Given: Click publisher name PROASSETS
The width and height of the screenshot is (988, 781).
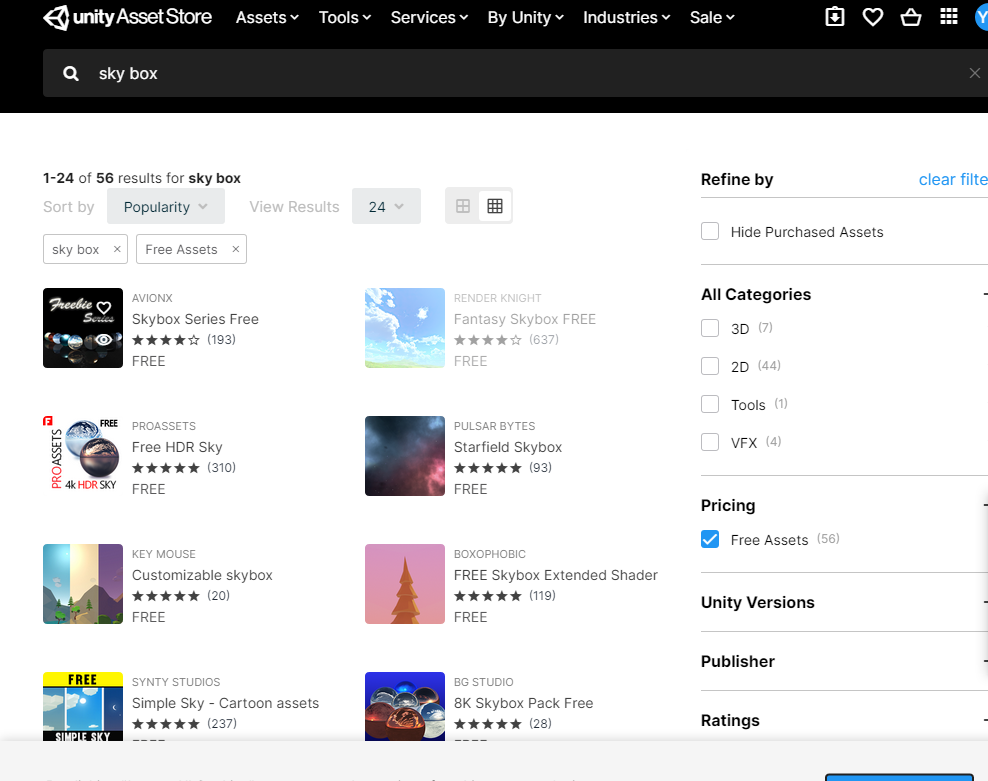Looking at the screenshot, I should 164,426.
